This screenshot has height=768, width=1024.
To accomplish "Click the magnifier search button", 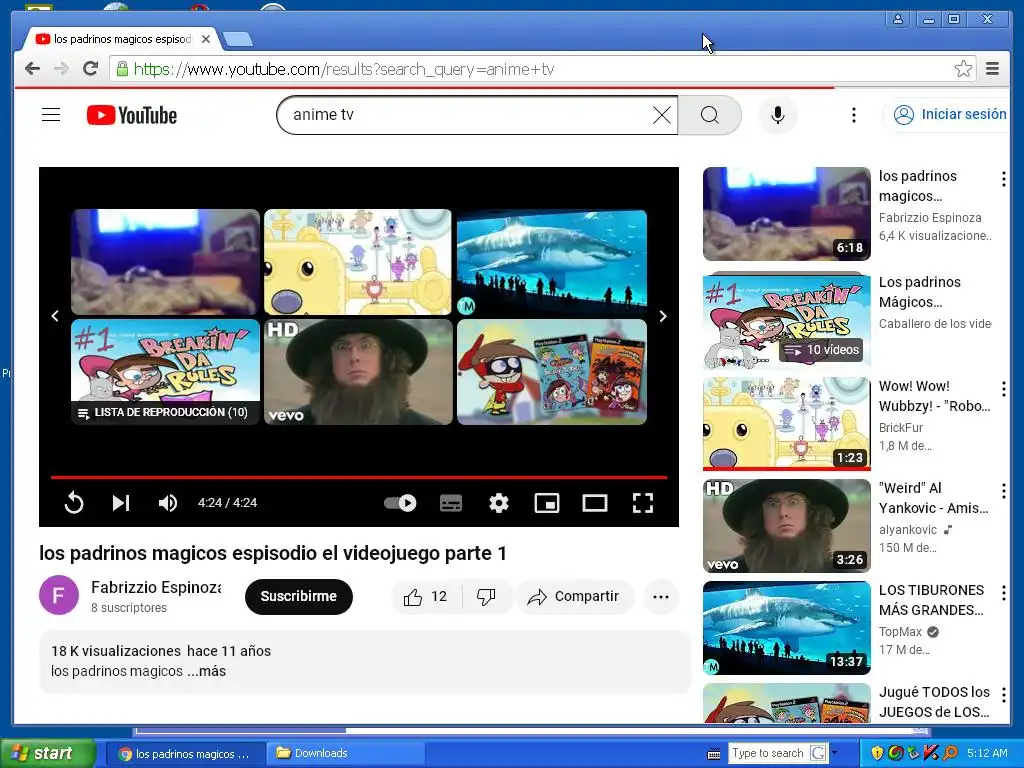I will (710, 115).
